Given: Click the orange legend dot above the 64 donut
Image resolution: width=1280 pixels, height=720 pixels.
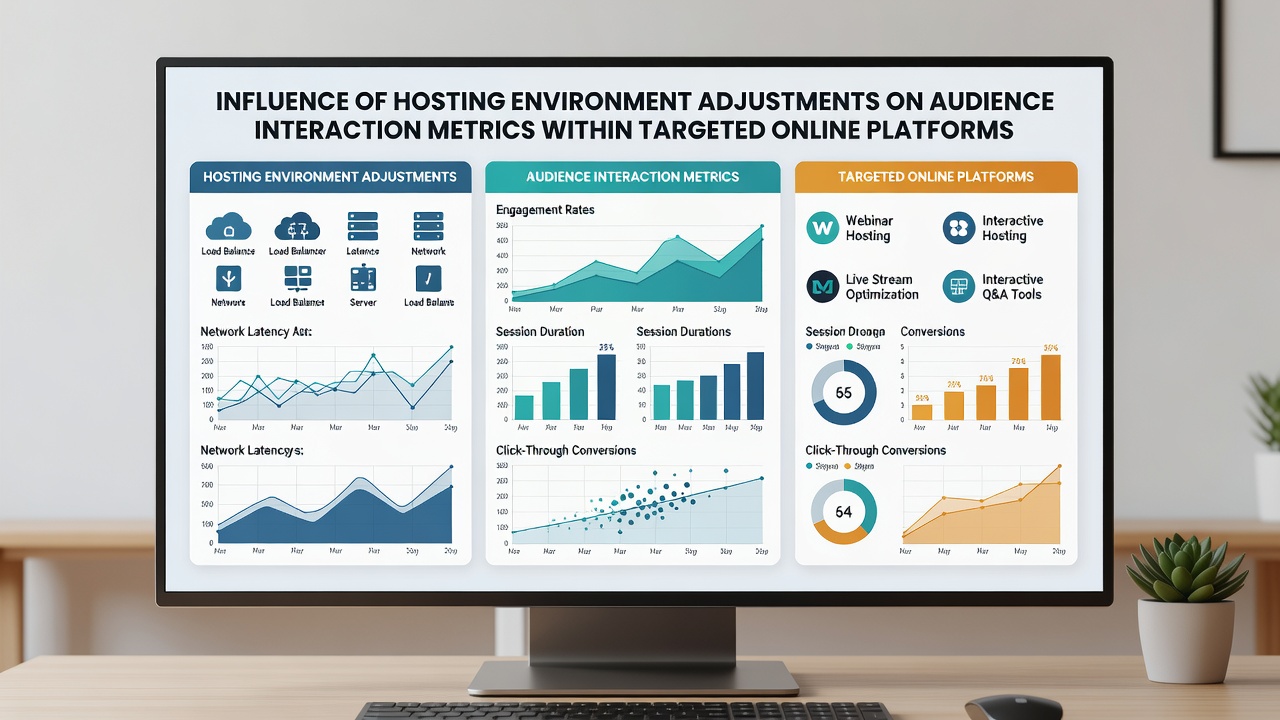Looking at the screenshot, I should 849,466.
